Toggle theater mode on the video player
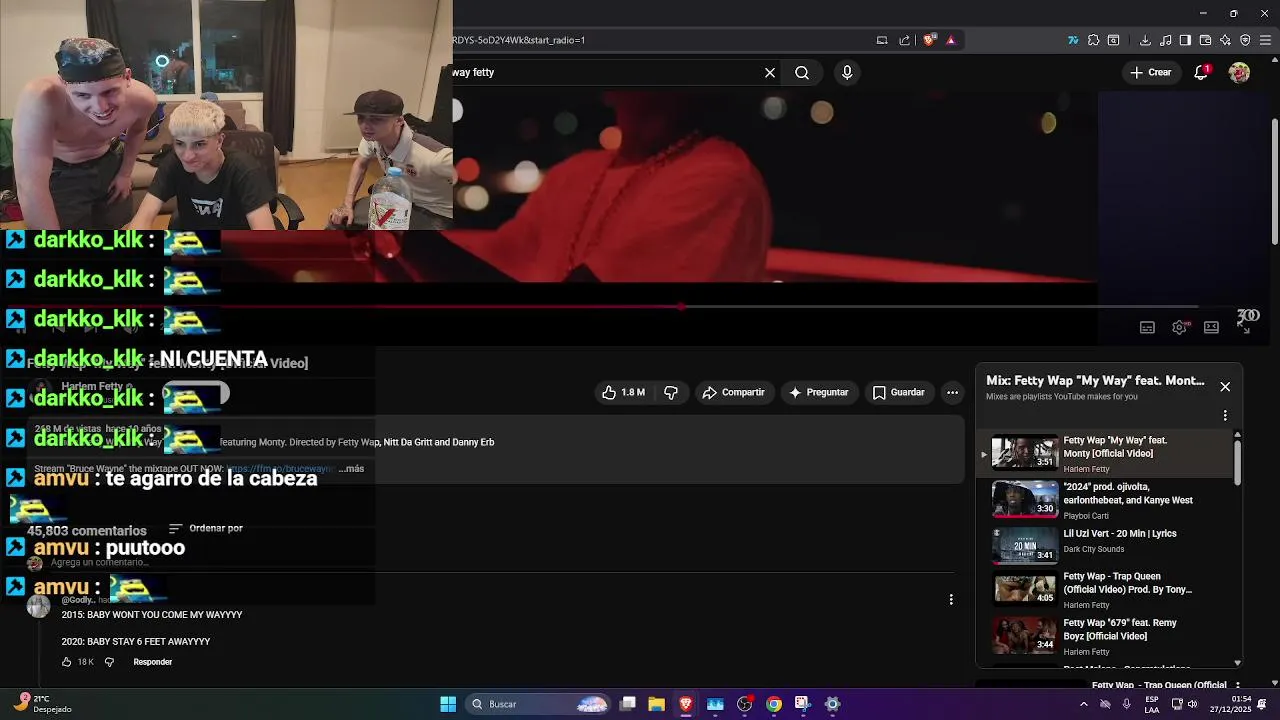1280x720 pixels. [1211, 327]
